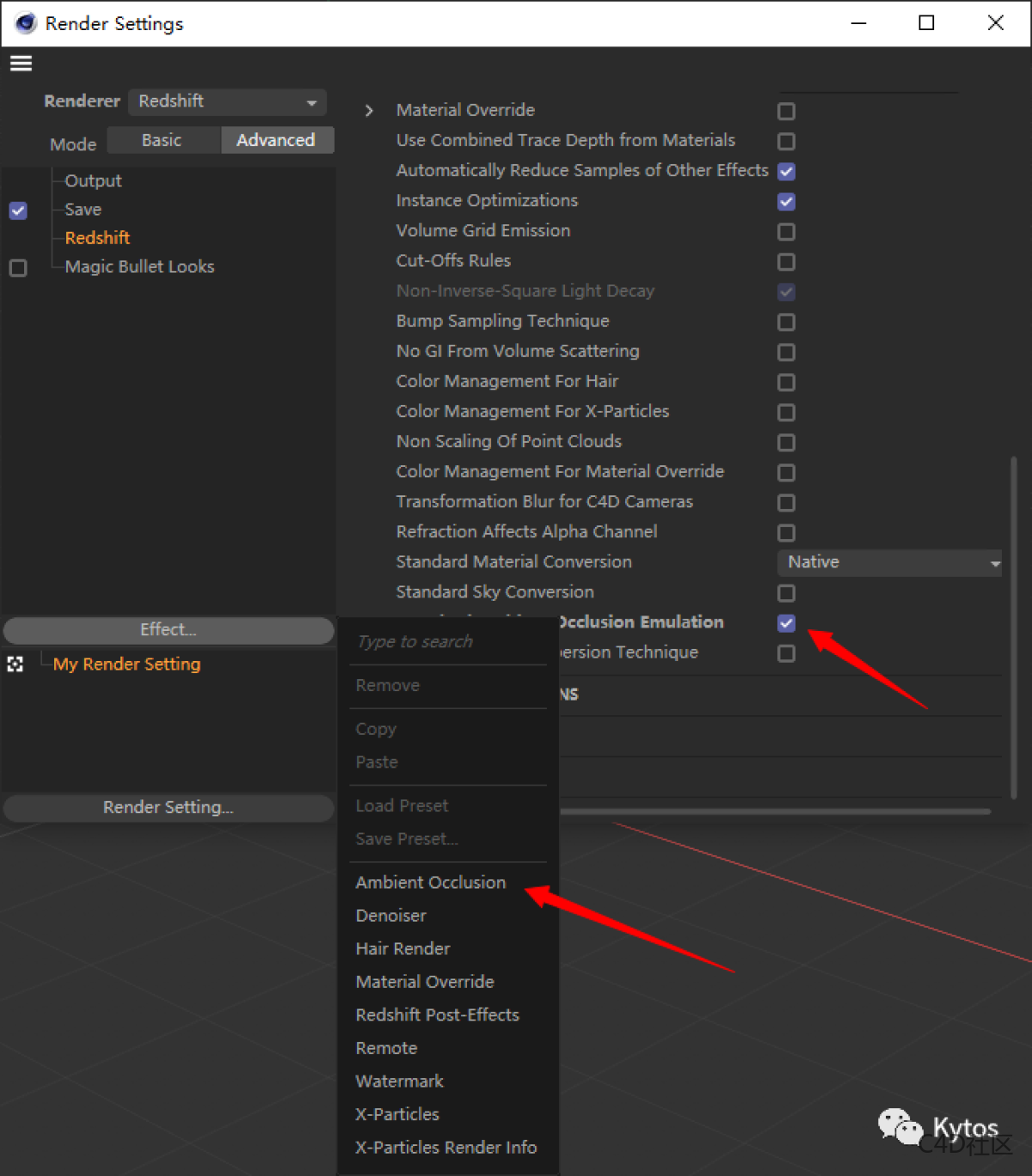Expand the Material Override section arrow

pos(369,111)
